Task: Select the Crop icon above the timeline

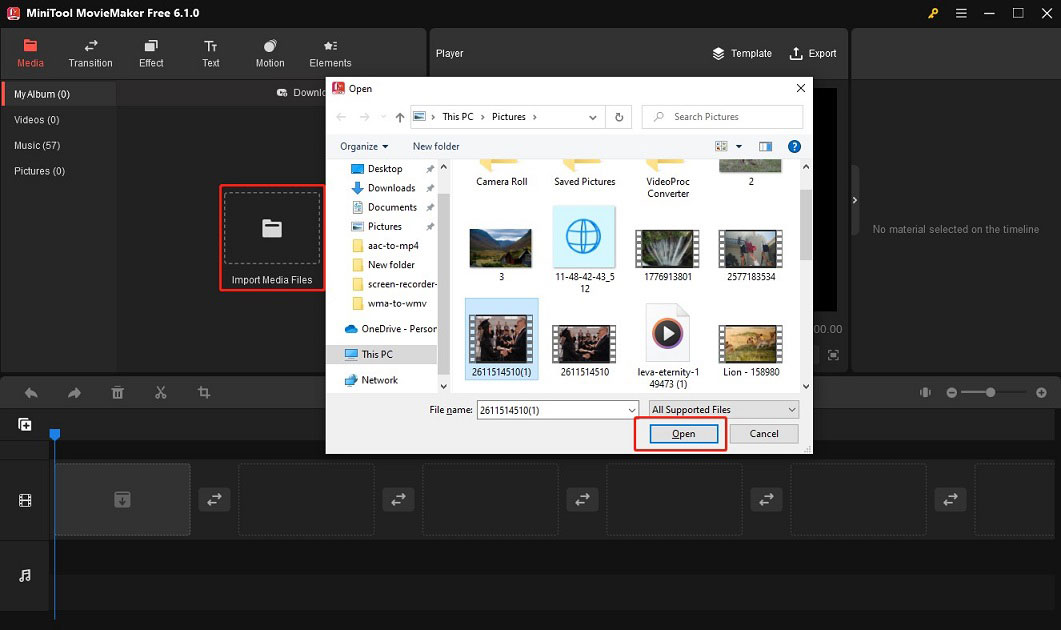Action: coord(204,392)
